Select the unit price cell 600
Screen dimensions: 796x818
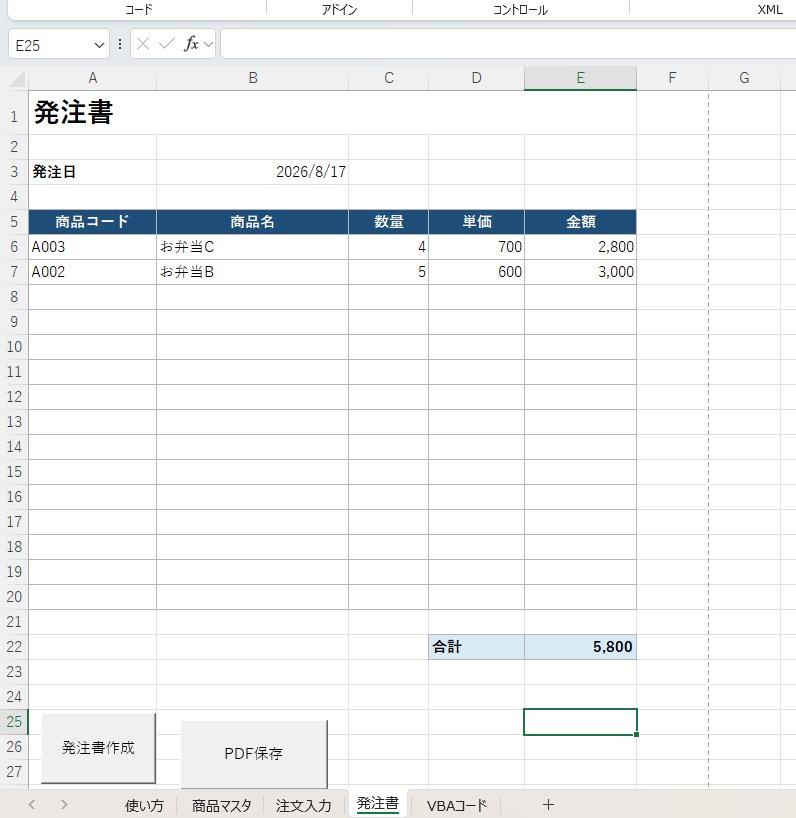click(x=476, y=272)
